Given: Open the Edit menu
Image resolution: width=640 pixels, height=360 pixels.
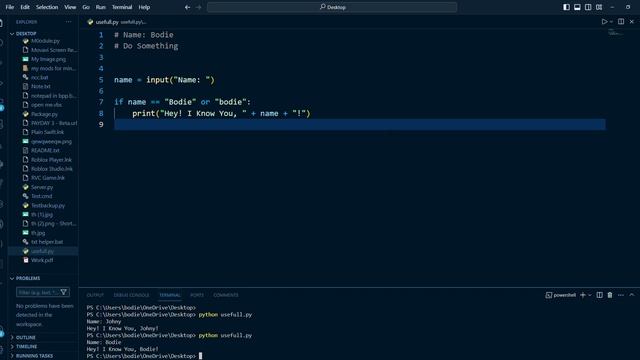Looking at the screenshot, I should [25, 7].
